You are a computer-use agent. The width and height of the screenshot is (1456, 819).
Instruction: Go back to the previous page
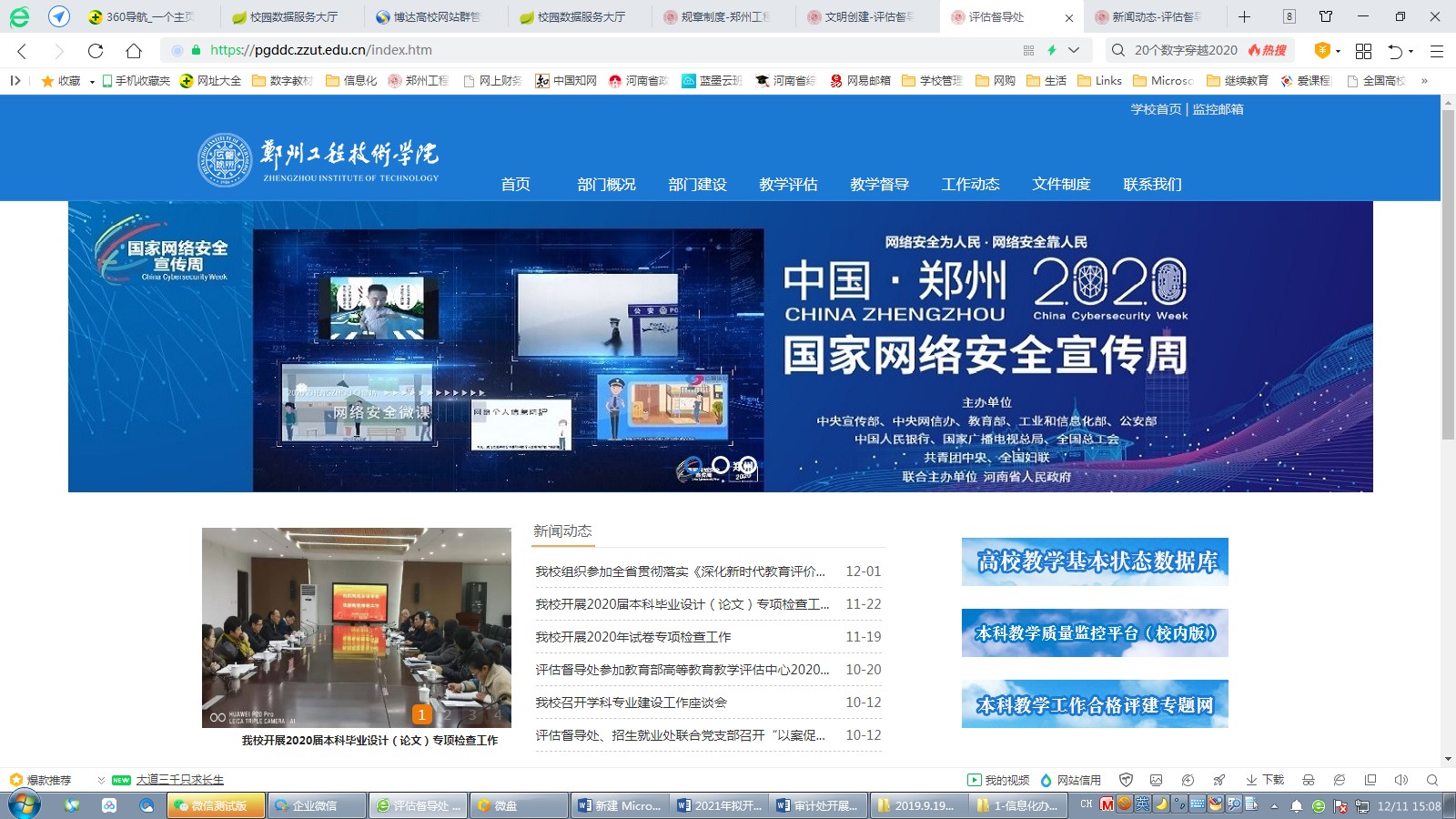tap(22, 51)
